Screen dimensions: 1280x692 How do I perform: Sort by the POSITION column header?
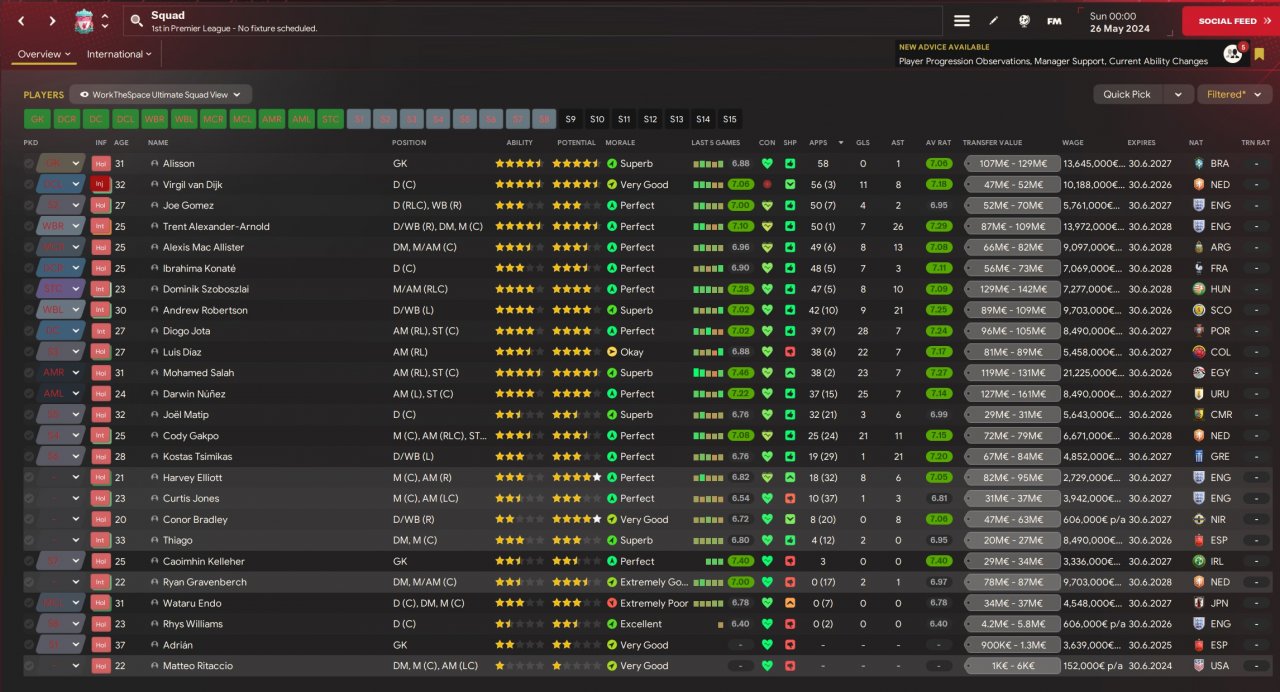pos(409,143)
